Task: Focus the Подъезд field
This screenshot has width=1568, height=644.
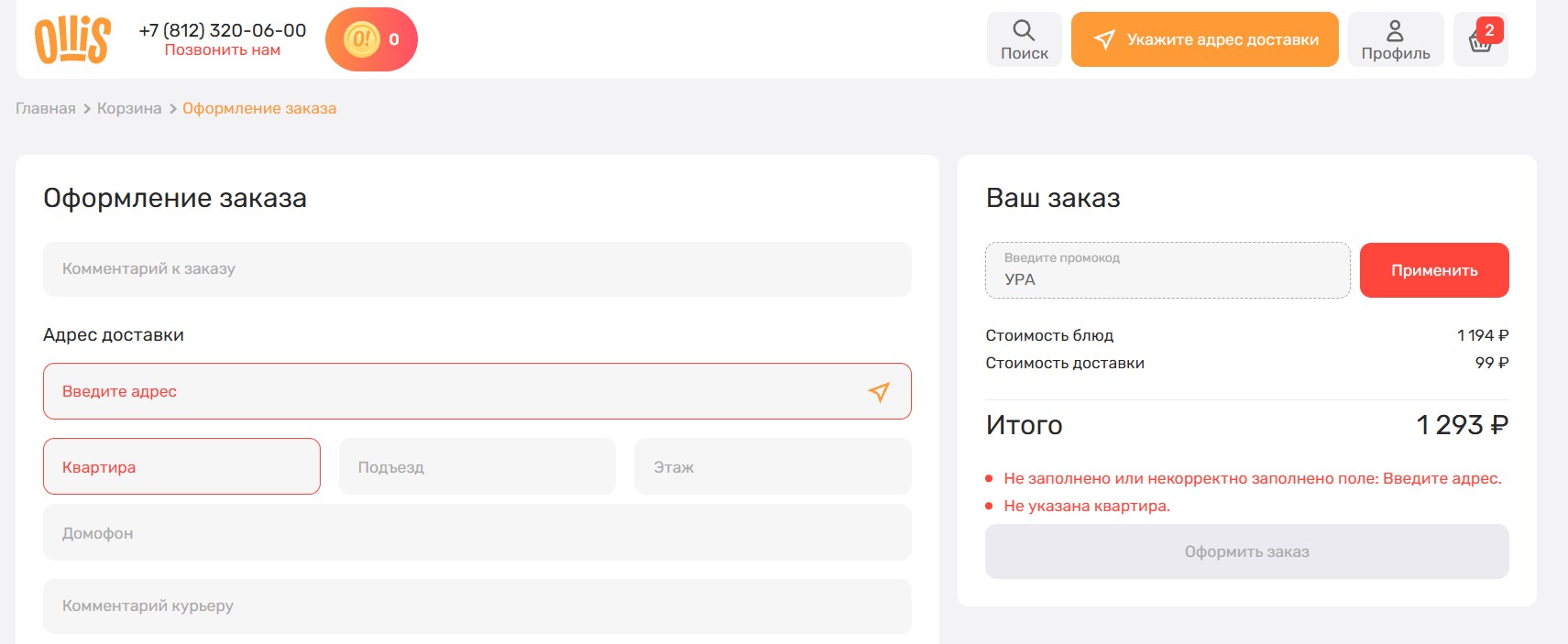Action: 477,466
